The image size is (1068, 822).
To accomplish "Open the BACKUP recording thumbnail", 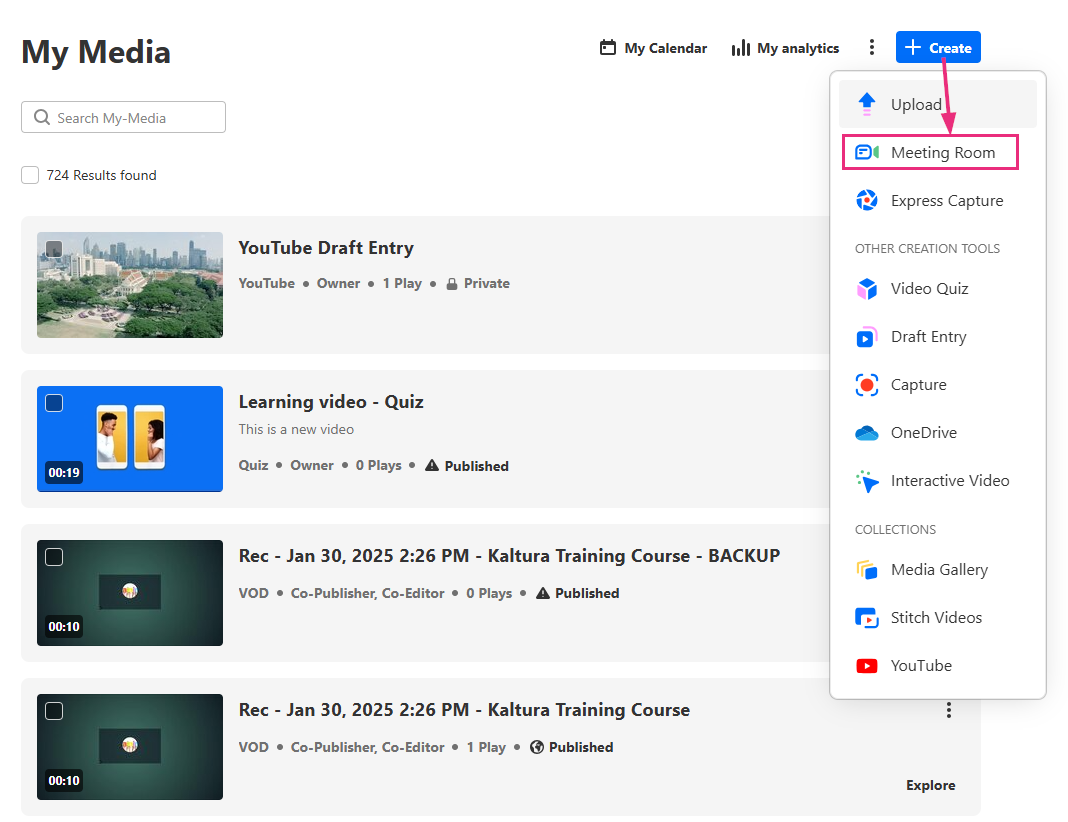I will pos(129,592).
